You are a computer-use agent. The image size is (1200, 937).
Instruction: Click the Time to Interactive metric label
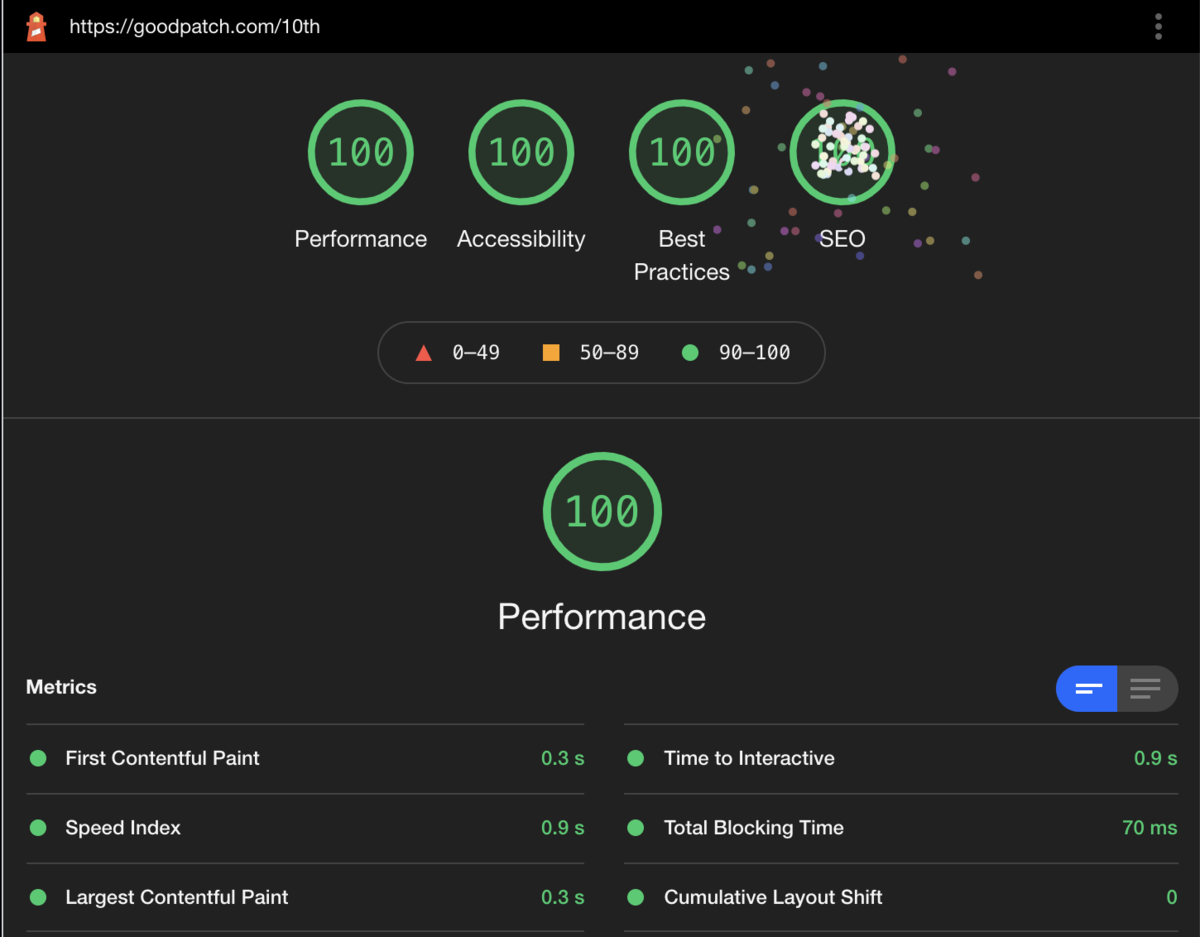tap(749, 758)
